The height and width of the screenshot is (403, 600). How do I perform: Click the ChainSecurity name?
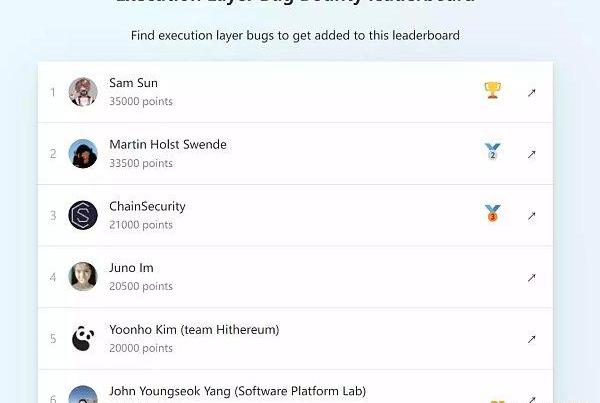[x=147, y=207]
